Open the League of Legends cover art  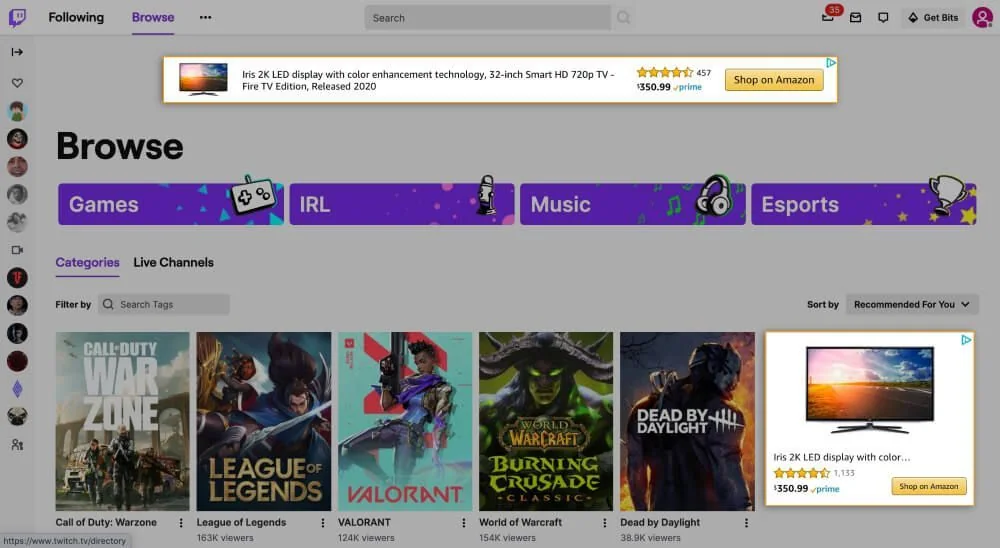[263, 421]
